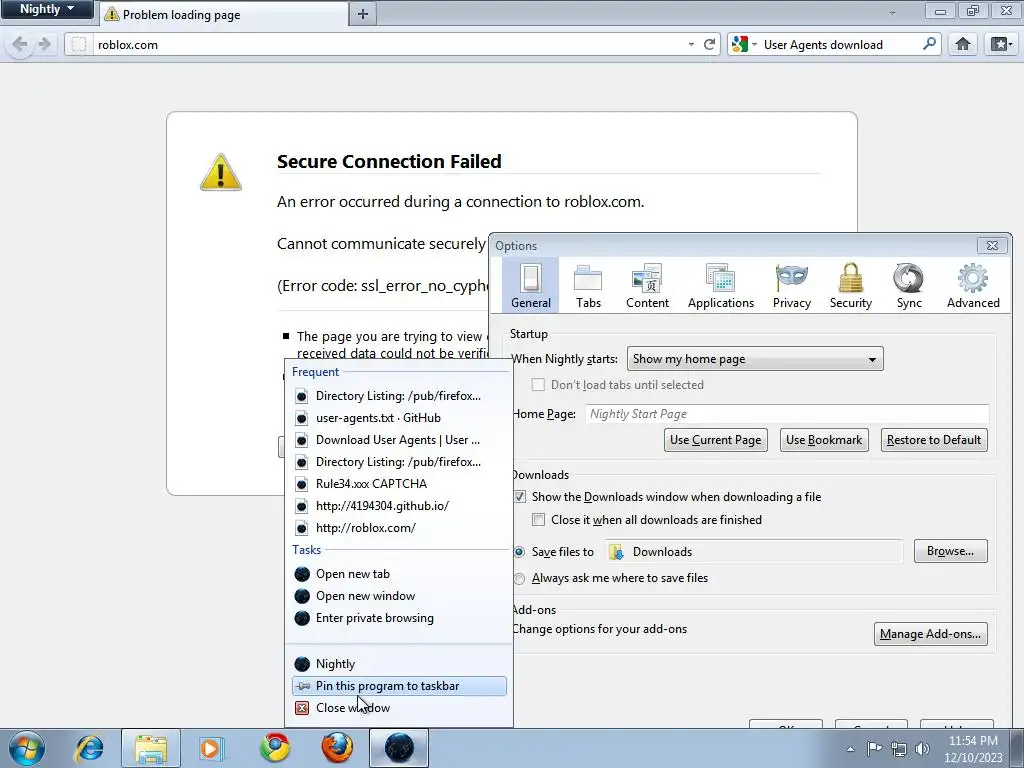Viewport: 1024px width, 768px height.
Task: Launch Google Chrome from taskbar
Action: point(275,748)
